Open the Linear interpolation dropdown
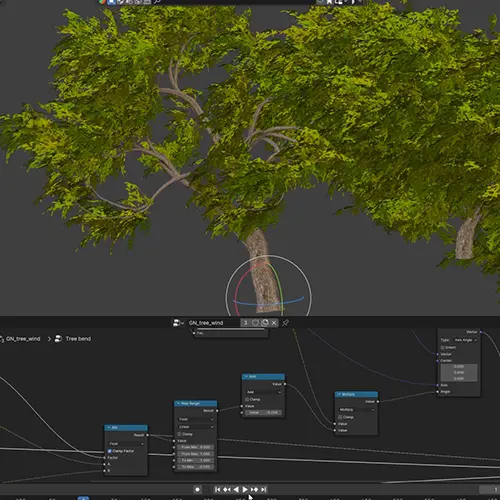Viewport: 500px width, 500px height. [196, 427]
